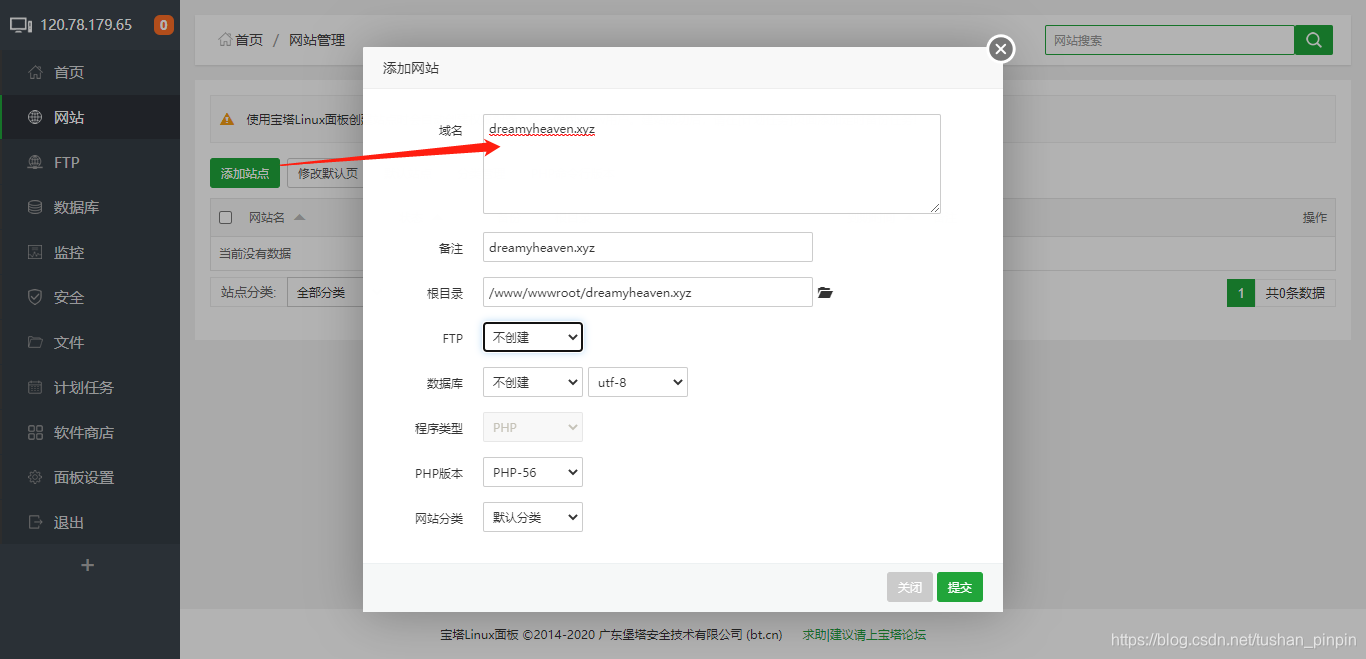Open the utf-8 encoding dropdown
Screen dimensions: 1366x659
point(638,382)
